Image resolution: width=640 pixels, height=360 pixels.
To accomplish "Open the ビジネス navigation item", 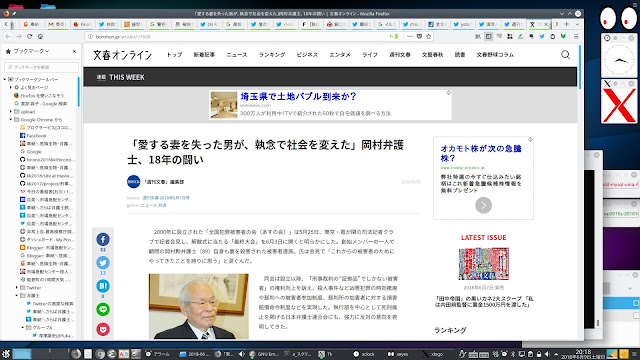I will pyautogui.click(x=307, y=55).
